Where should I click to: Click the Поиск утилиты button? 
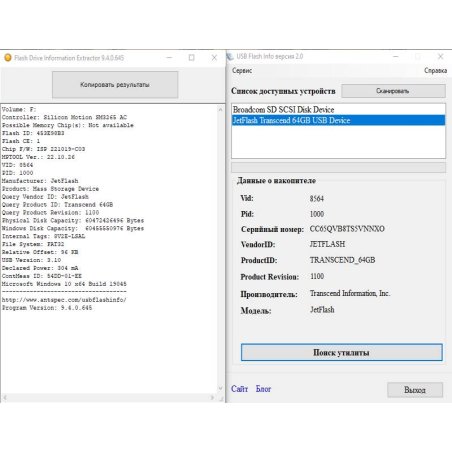click(342, 352)
